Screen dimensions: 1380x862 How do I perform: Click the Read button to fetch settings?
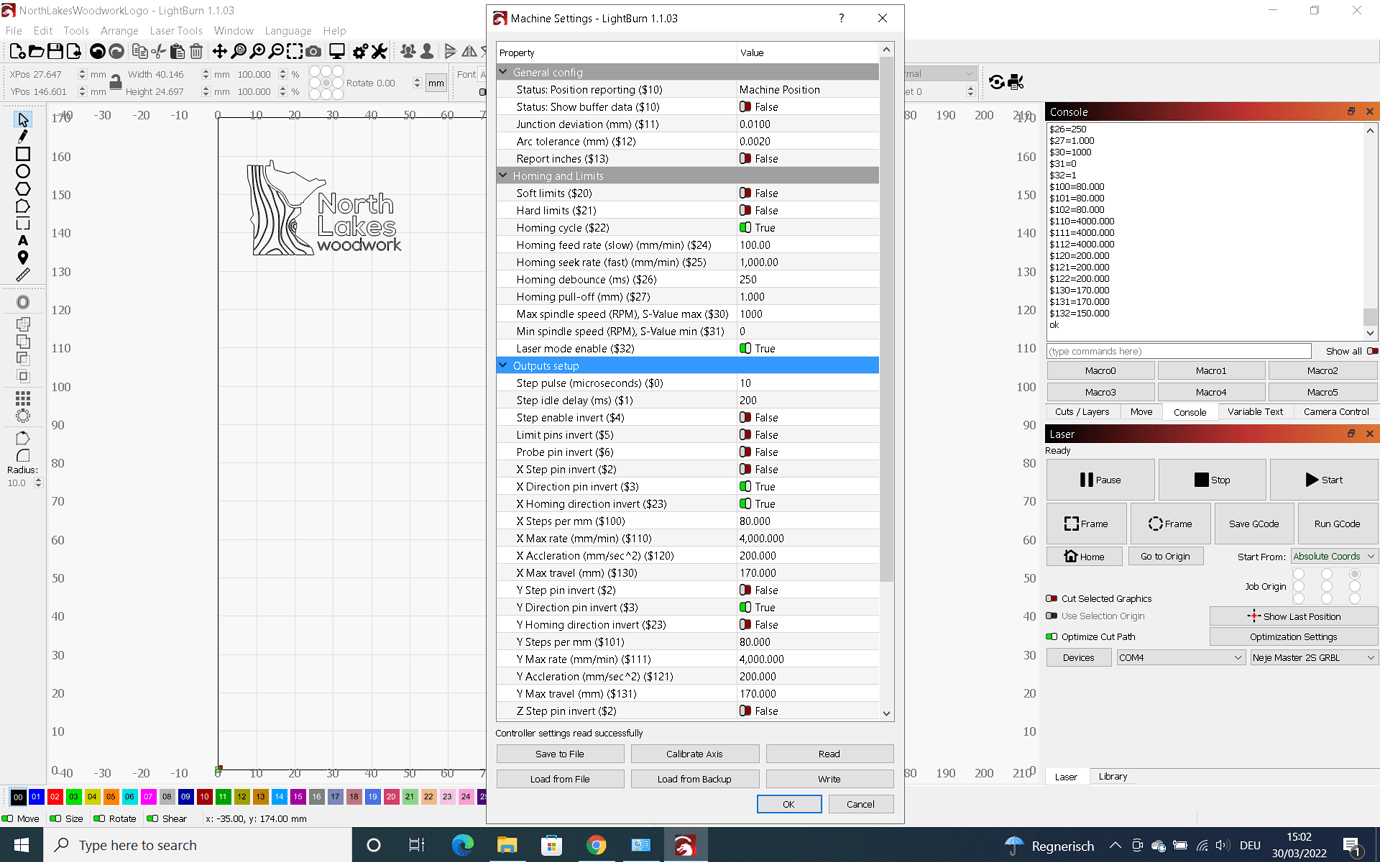tap(829, 753)
